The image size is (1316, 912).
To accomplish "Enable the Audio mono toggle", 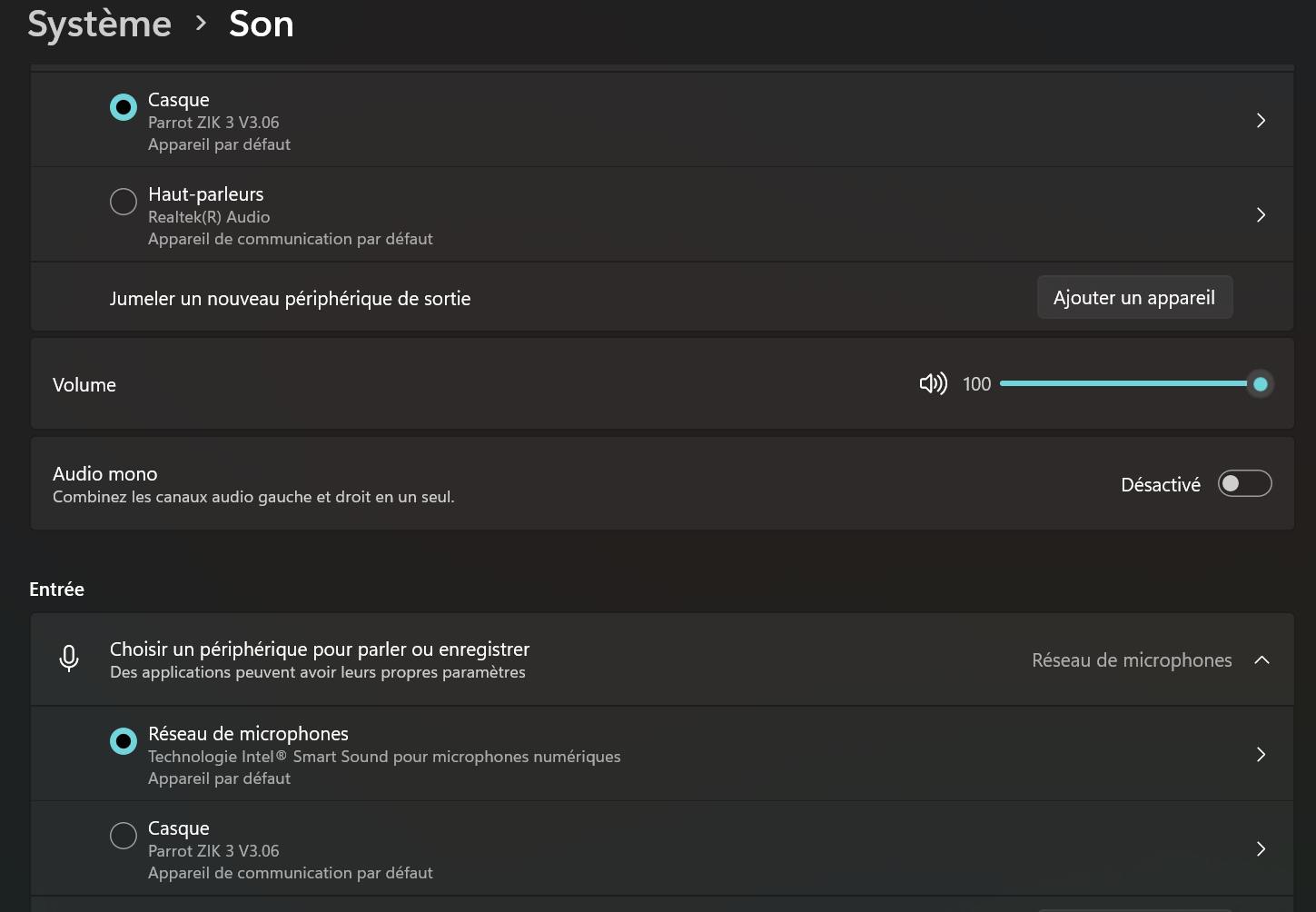I will [1244, 483].
